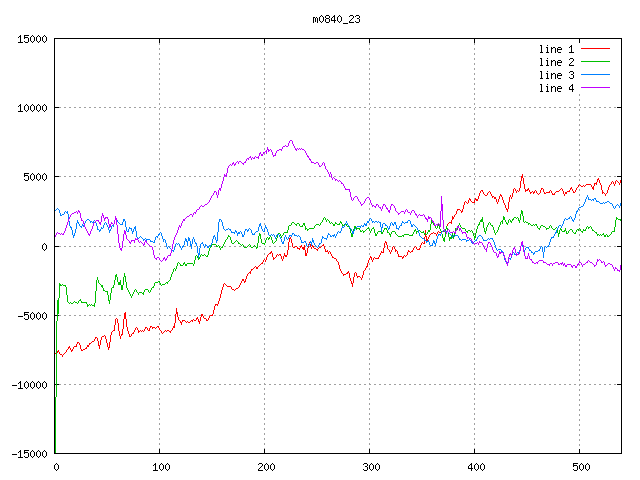The image size is (640, 480).
Task: Click the green legend line sample
Action: [x=596, y=62]
